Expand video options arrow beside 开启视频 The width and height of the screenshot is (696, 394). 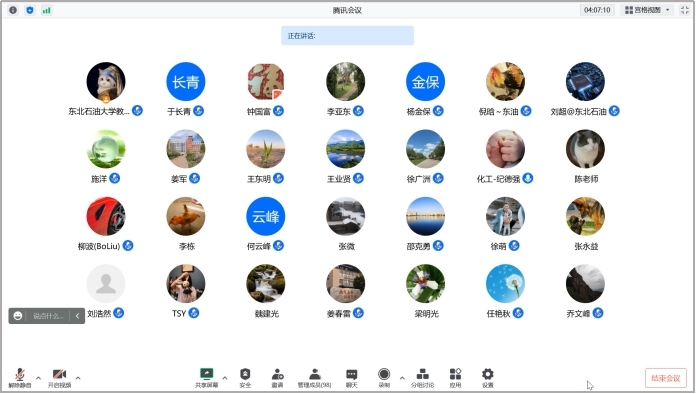[78, 378]
